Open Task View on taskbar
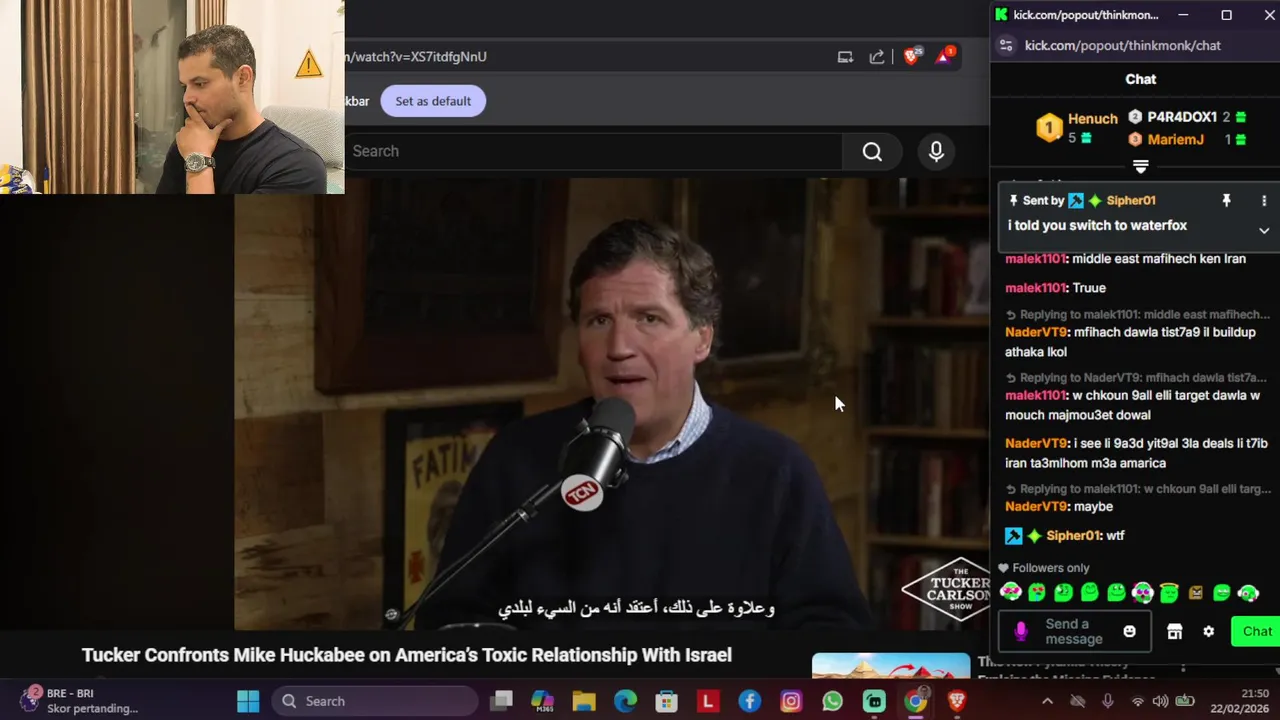This screenshot has height=720, width=1280. (x=501, y=701)
